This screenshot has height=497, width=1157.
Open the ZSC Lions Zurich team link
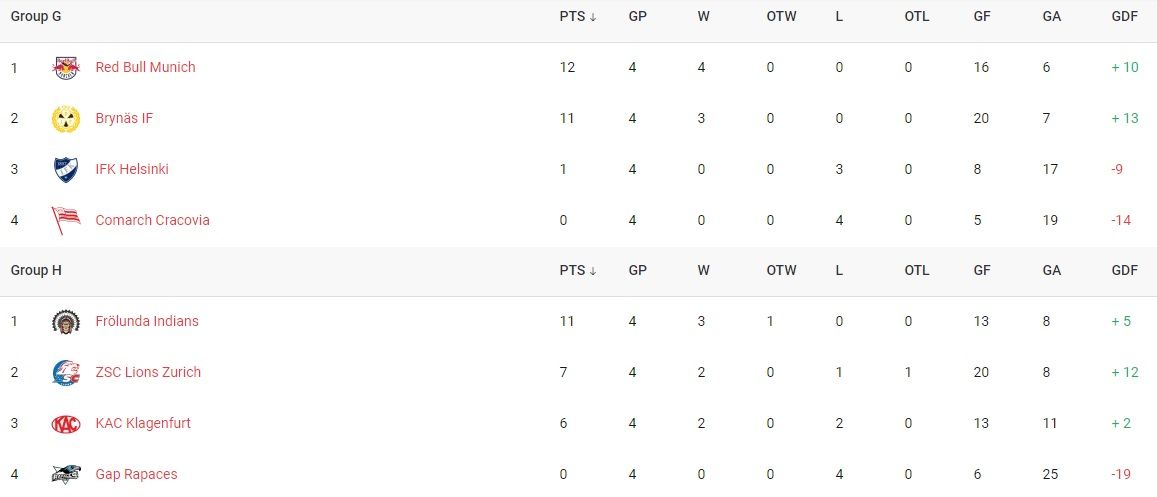click(x=148, y=372)
